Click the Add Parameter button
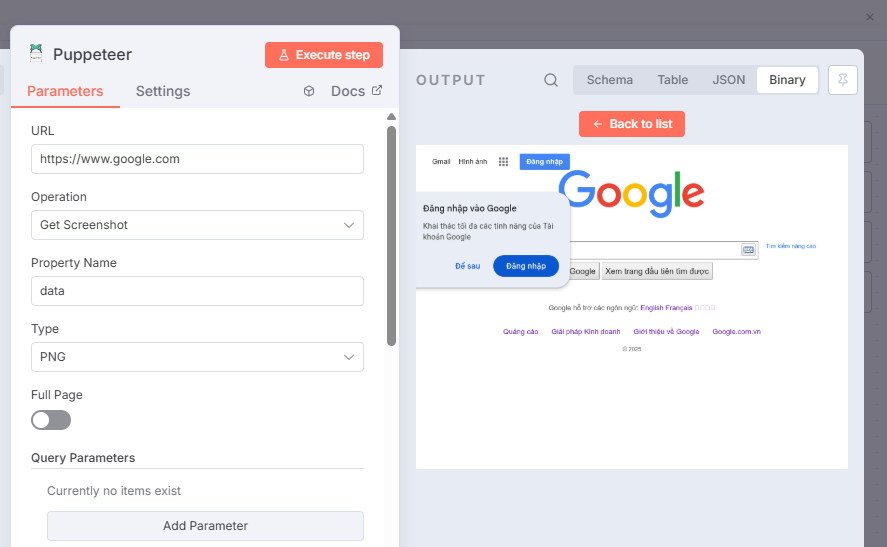 pos(205,526)
